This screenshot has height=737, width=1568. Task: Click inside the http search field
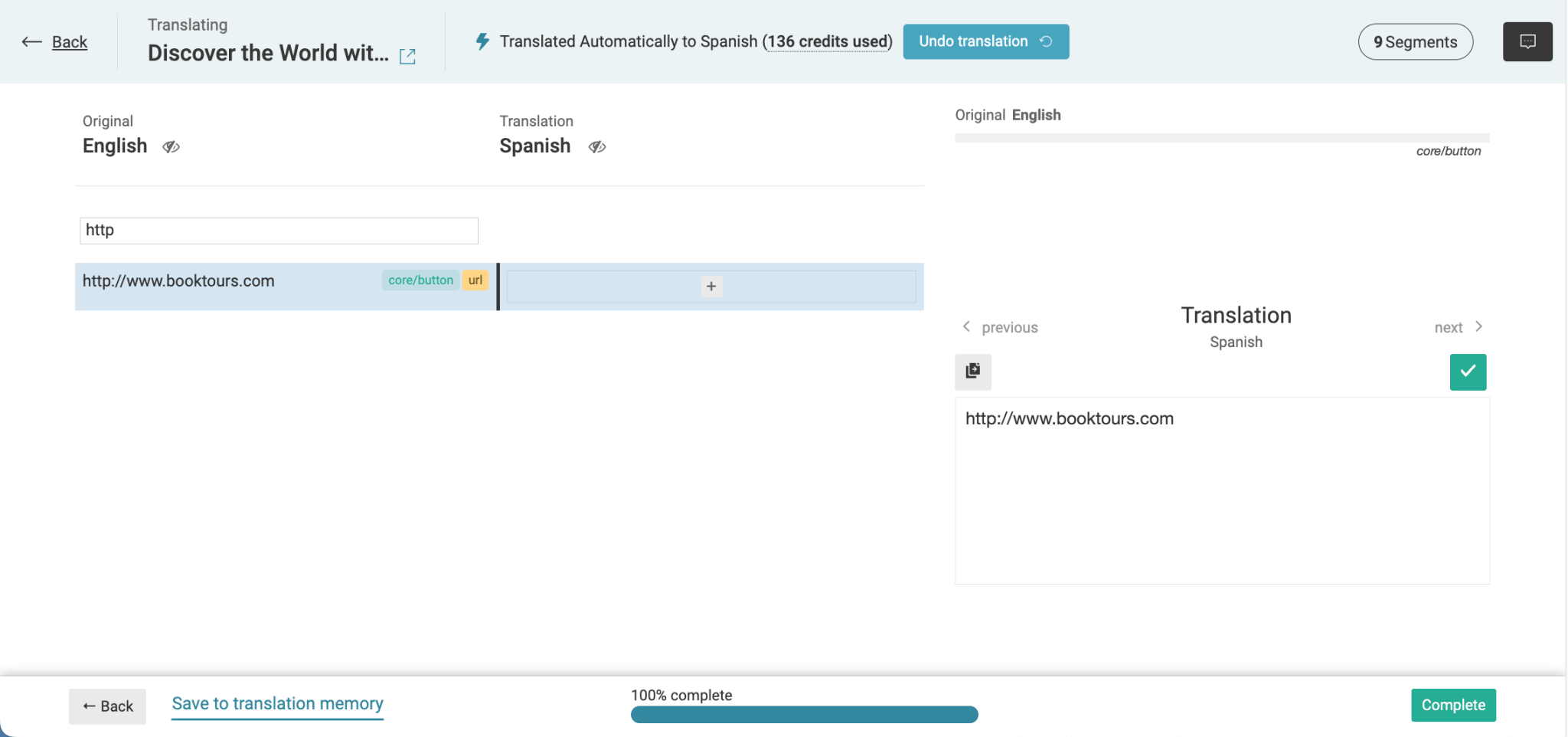click(x=278, y=230)
